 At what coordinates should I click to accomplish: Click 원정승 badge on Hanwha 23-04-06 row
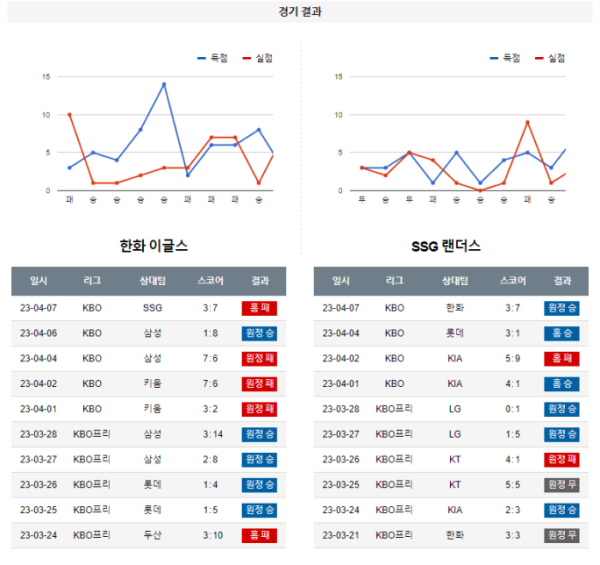coord(259,334)
